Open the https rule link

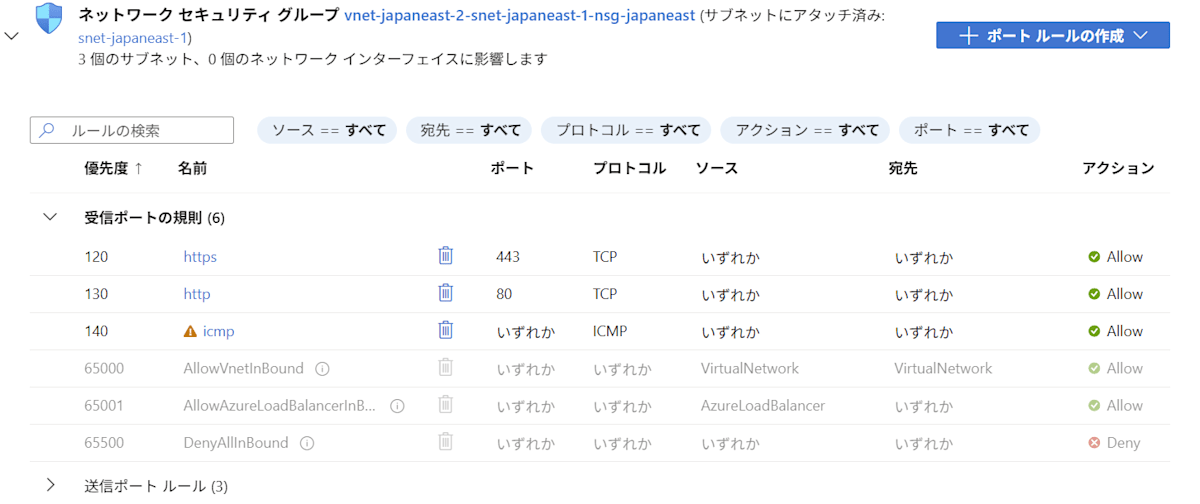pos(200,257)
